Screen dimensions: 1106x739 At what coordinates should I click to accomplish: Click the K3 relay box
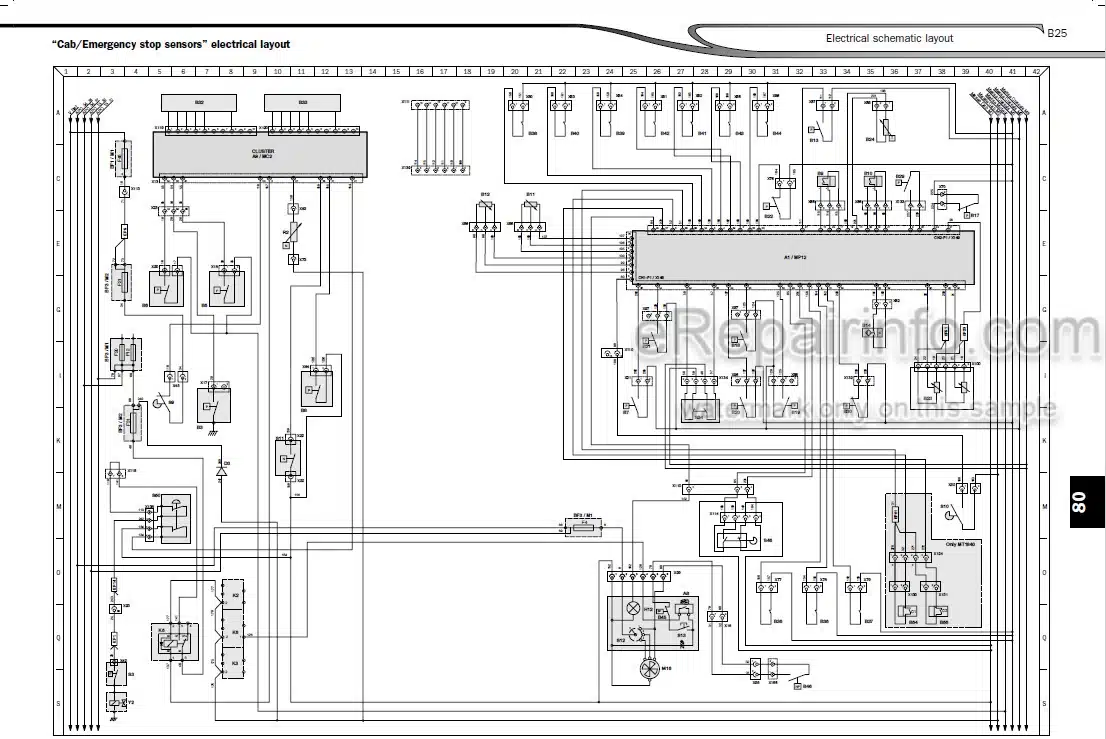click(x=233, y=662)
